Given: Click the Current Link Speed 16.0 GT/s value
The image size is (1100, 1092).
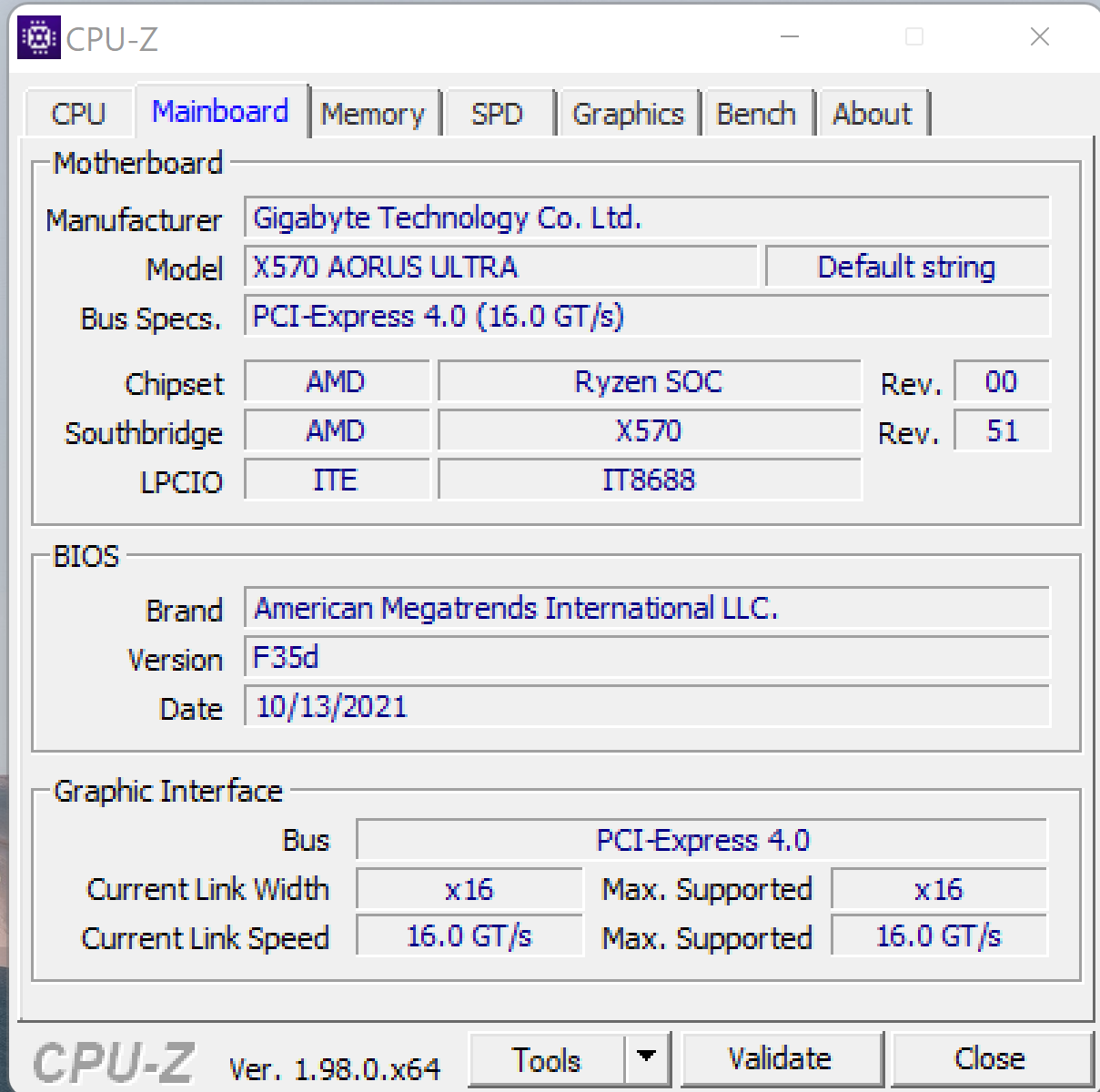Looking at the screenshot, I should click(469, 936).
